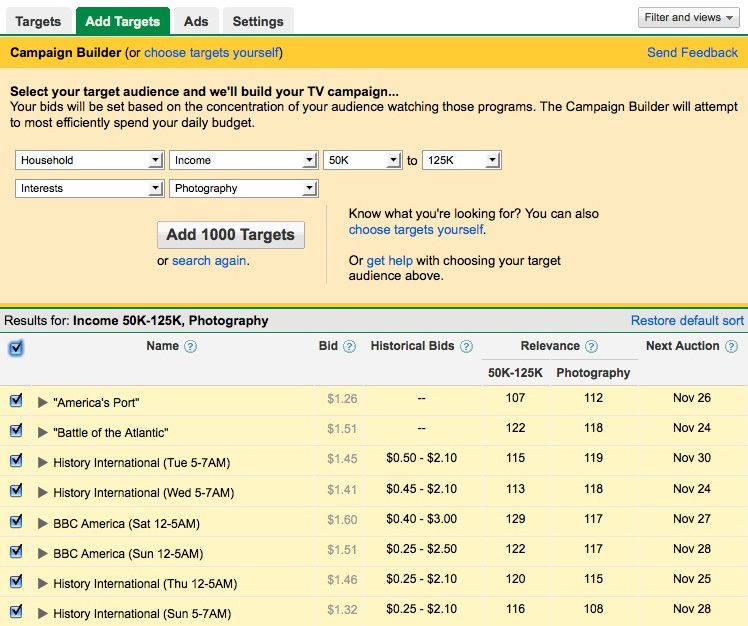This screenshot has width=748, height=626.
Task: Expand History International (Tue 5-7AM) row
Action: pos(42,462)
